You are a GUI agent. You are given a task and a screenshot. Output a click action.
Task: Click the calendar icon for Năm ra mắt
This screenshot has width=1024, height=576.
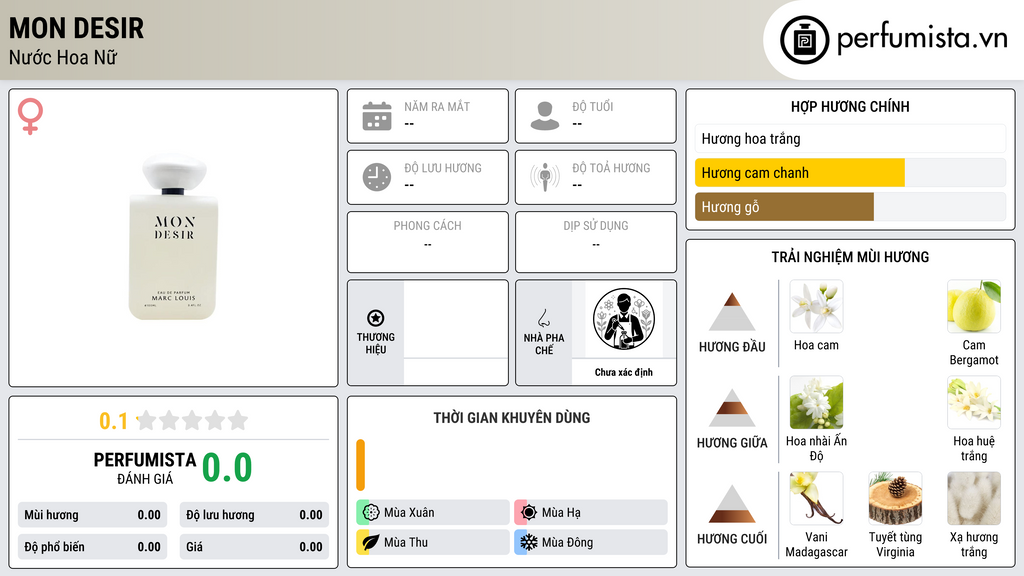coord(377,116)
